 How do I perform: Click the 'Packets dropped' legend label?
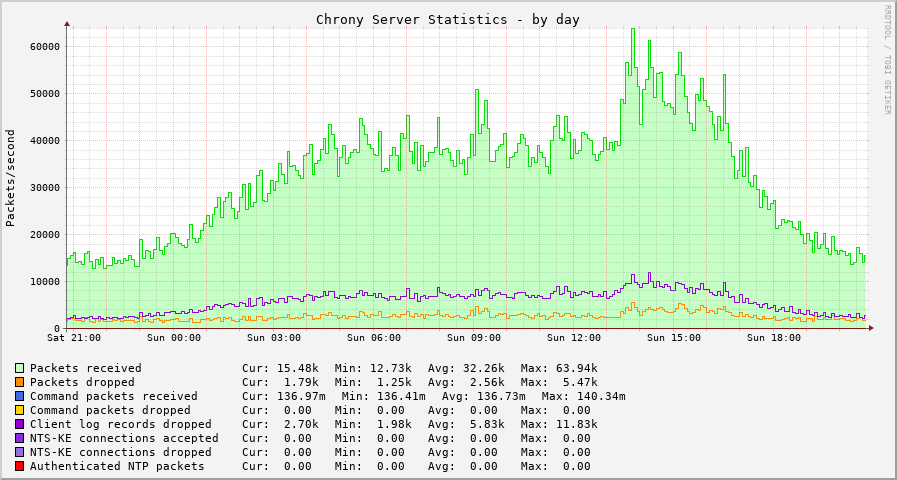tap(82, 382)
